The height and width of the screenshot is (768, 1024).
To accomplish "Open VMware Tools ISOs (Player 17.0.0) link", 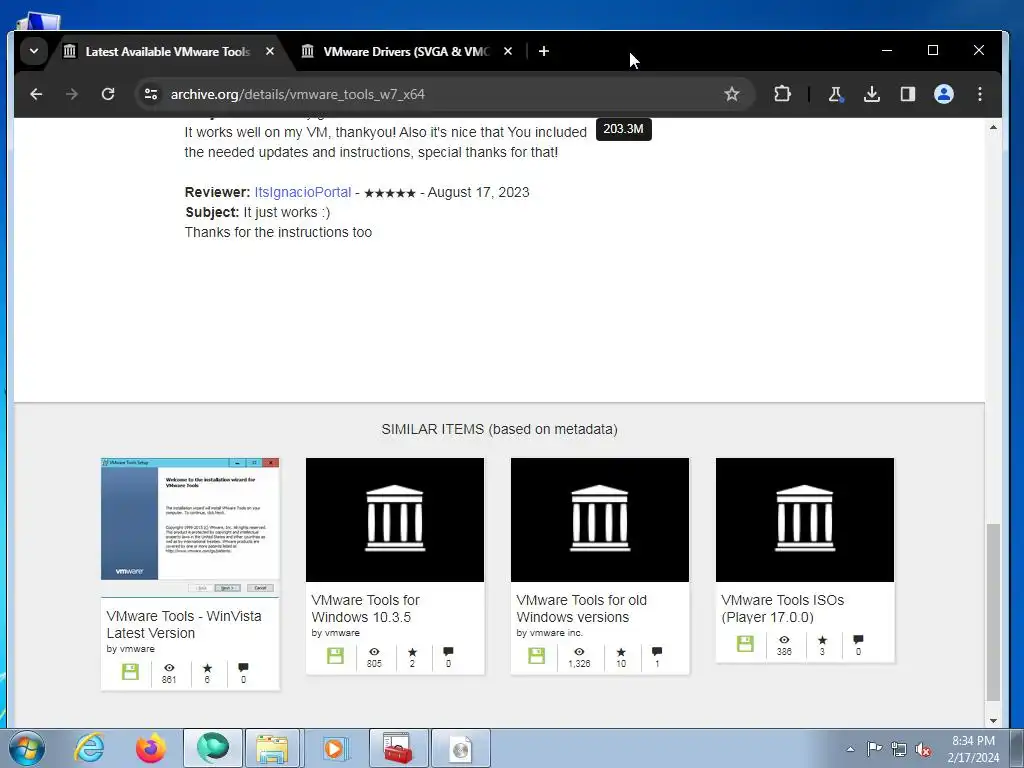I will point(782,609).
